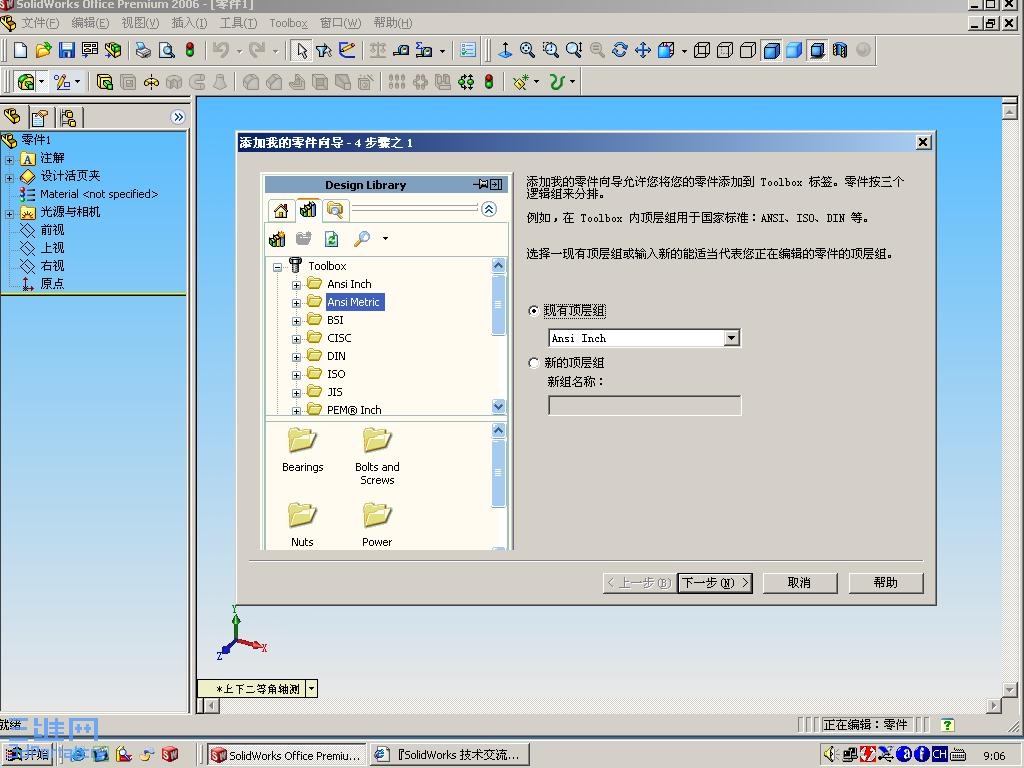
Task: Click the Section View icon
Action: pyautogui.click(x=840, y=50)
